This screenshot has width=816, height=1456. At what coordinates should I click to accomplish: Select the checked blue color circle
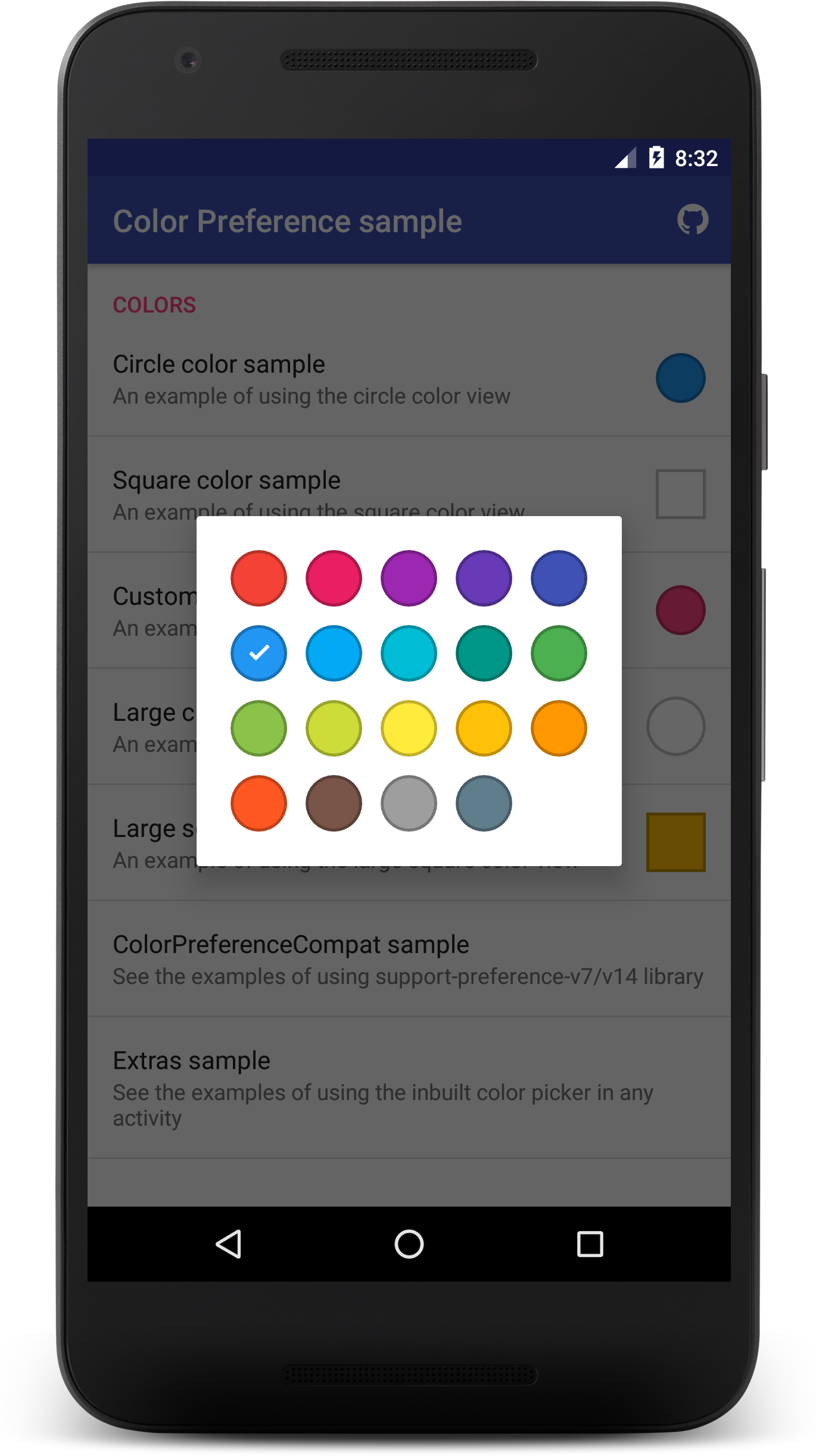point(258,653)
